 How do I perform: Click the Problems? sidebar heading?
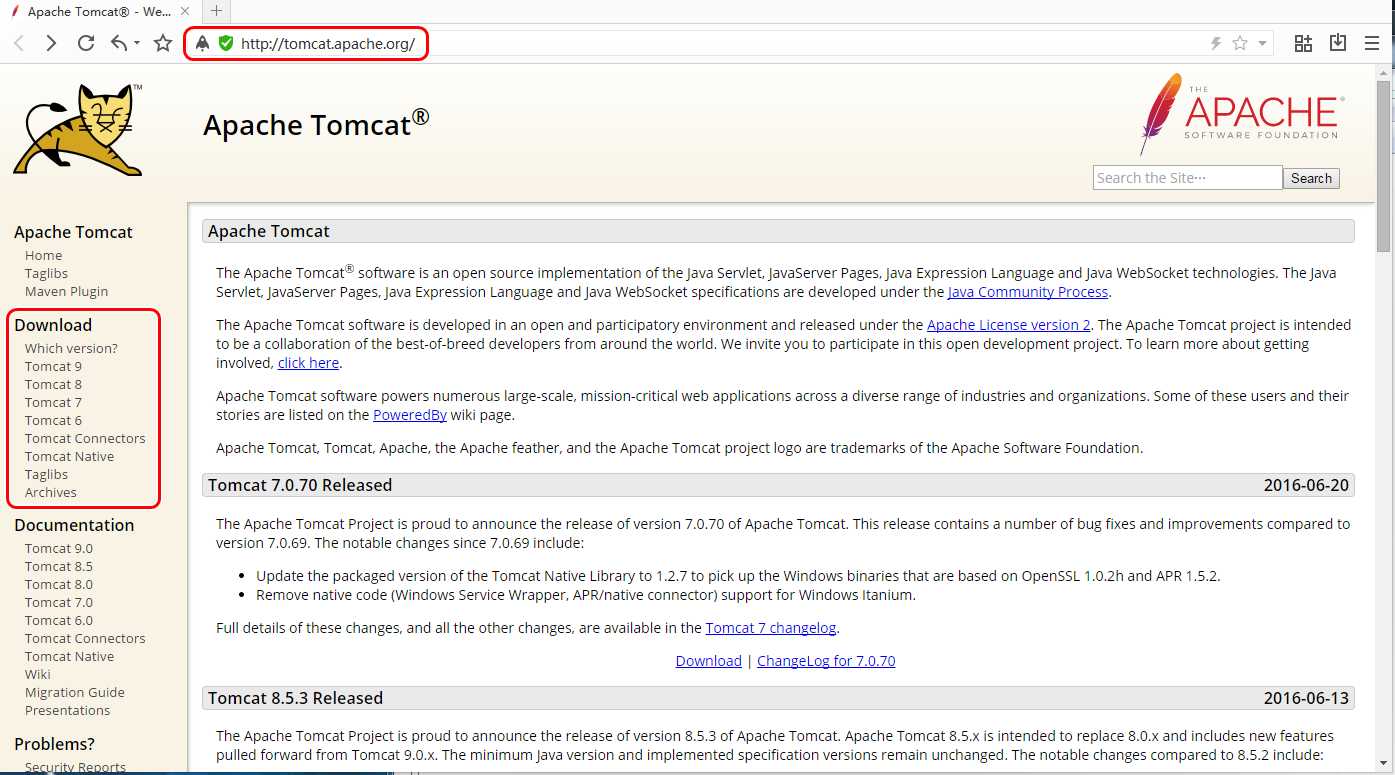54,744
